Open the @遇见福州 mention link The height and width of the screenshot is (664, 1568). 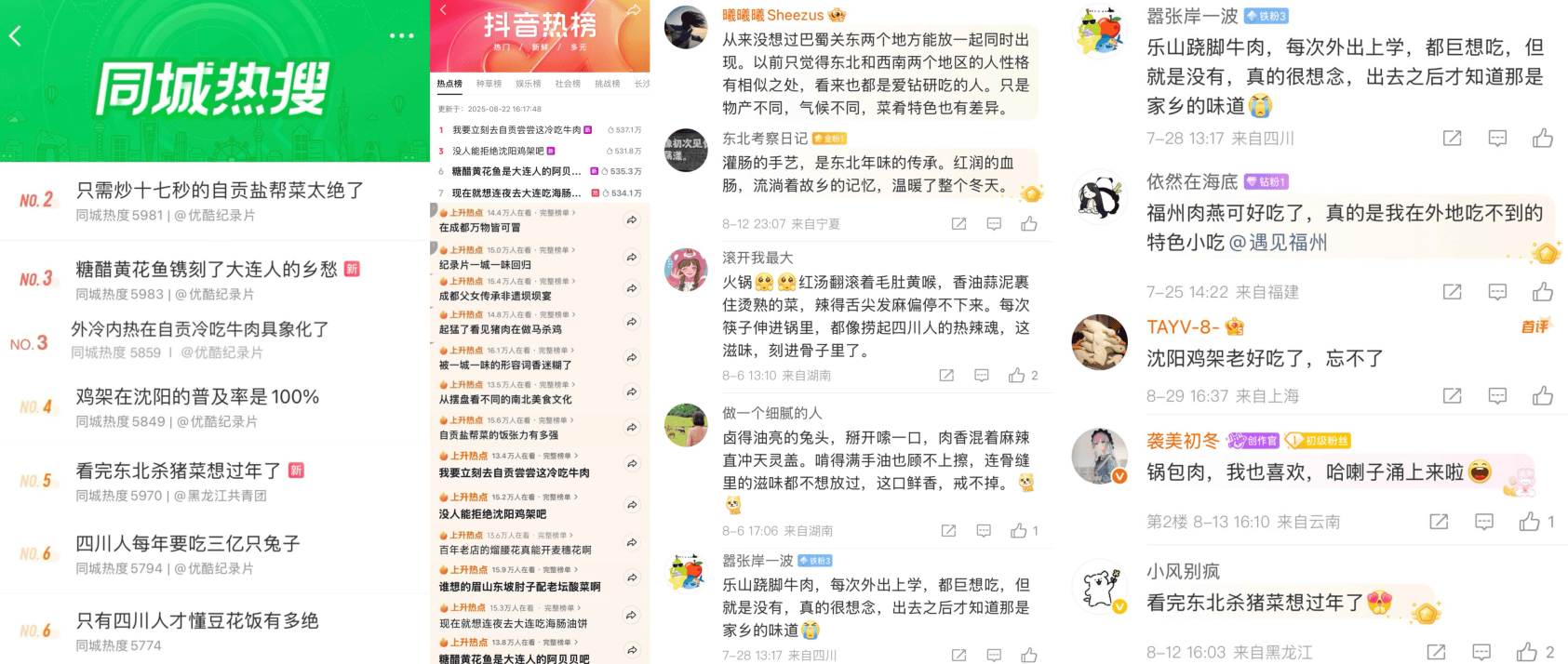point(1279,243)
